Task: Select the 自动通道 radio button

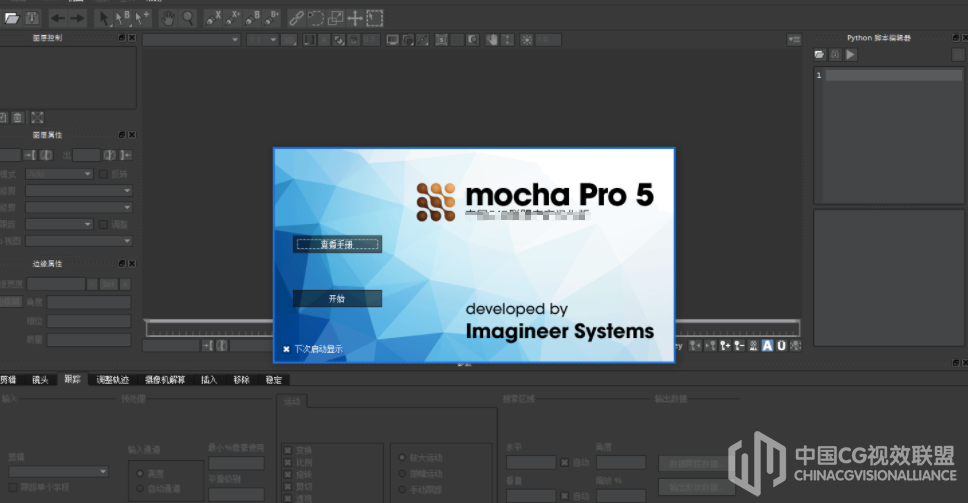Action: tap(140, 488)
